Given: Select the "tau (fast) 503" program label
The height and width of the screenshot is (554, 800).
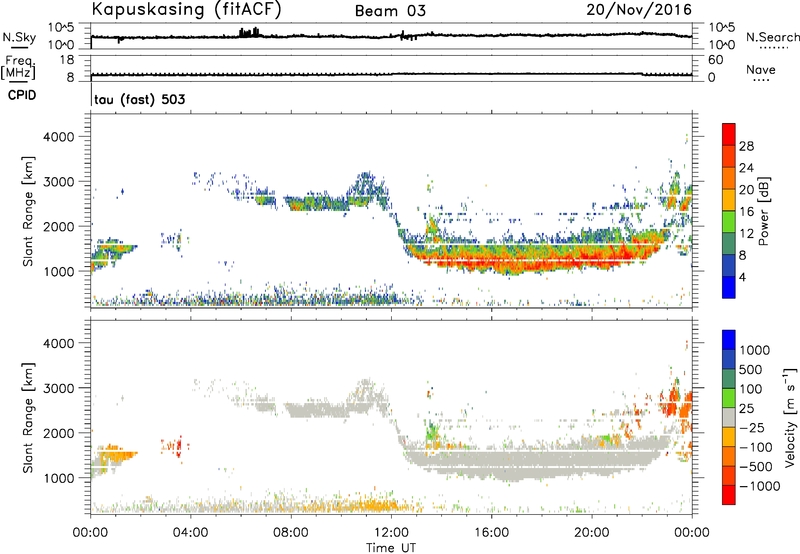Looking at the screenshot, I should [x=140, y=99].
